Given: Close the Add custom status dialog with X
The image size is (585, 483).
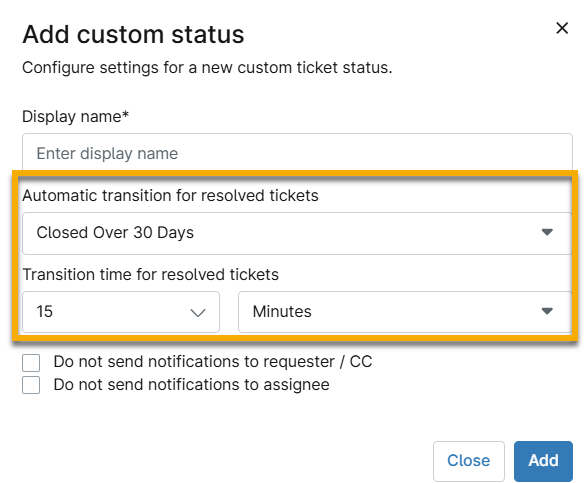Looking at the screenshot, I should pyautogui.click(x=562, y=28).
